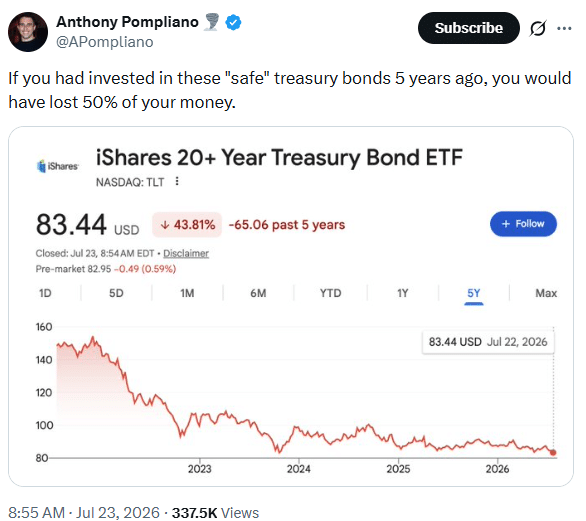The height and width of the screenshot is (521, 586).
Task: Click the iShares logo icon
Action: point(58,166)
